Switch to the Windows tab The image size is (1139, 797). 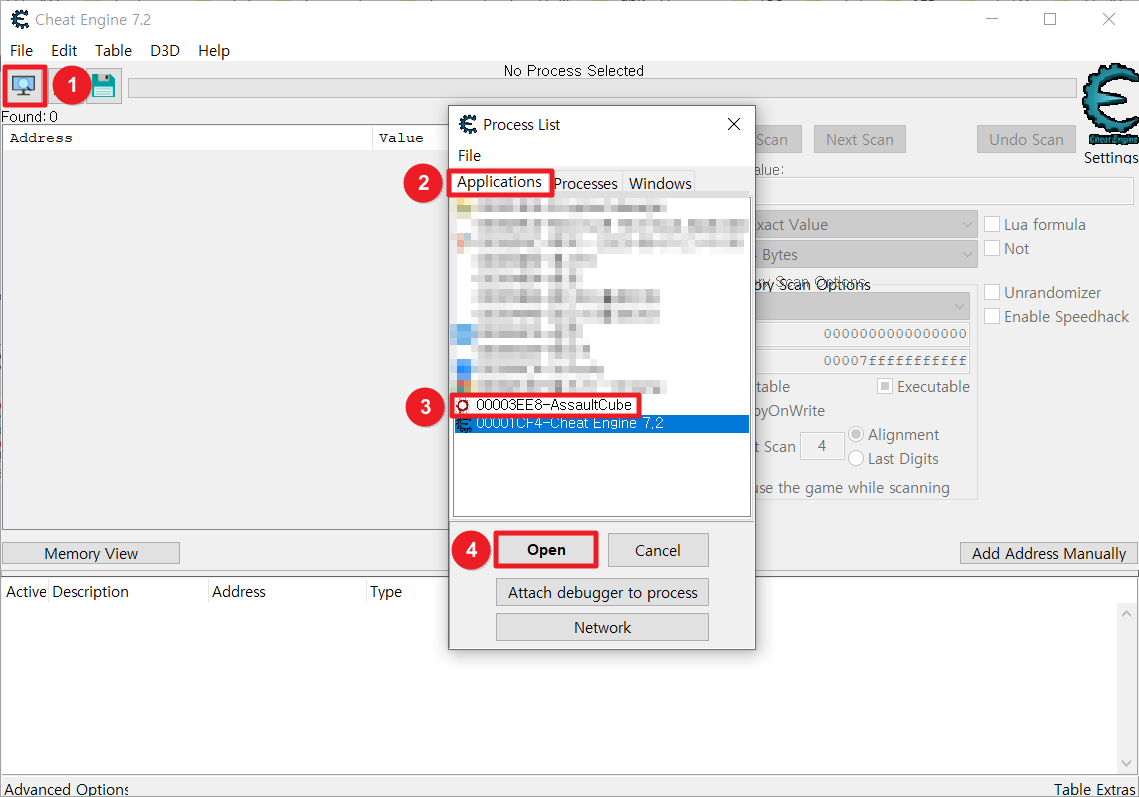coord(660,183)
